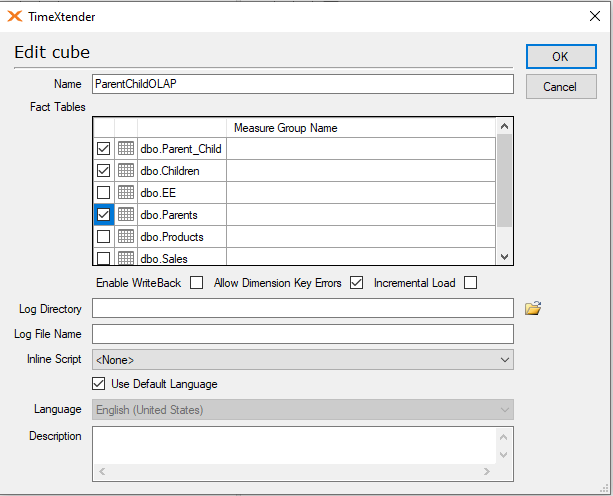Check the dbo.Sales fact table
613x496 pixels.
pyautogui.click(x=104, y=258)
